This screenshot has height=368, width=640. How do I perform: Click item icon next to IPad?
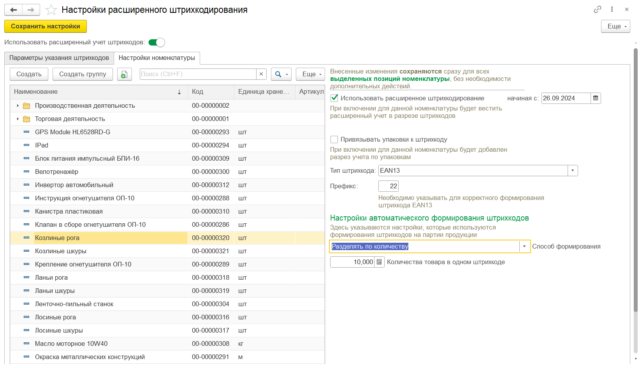pos(27,145)
